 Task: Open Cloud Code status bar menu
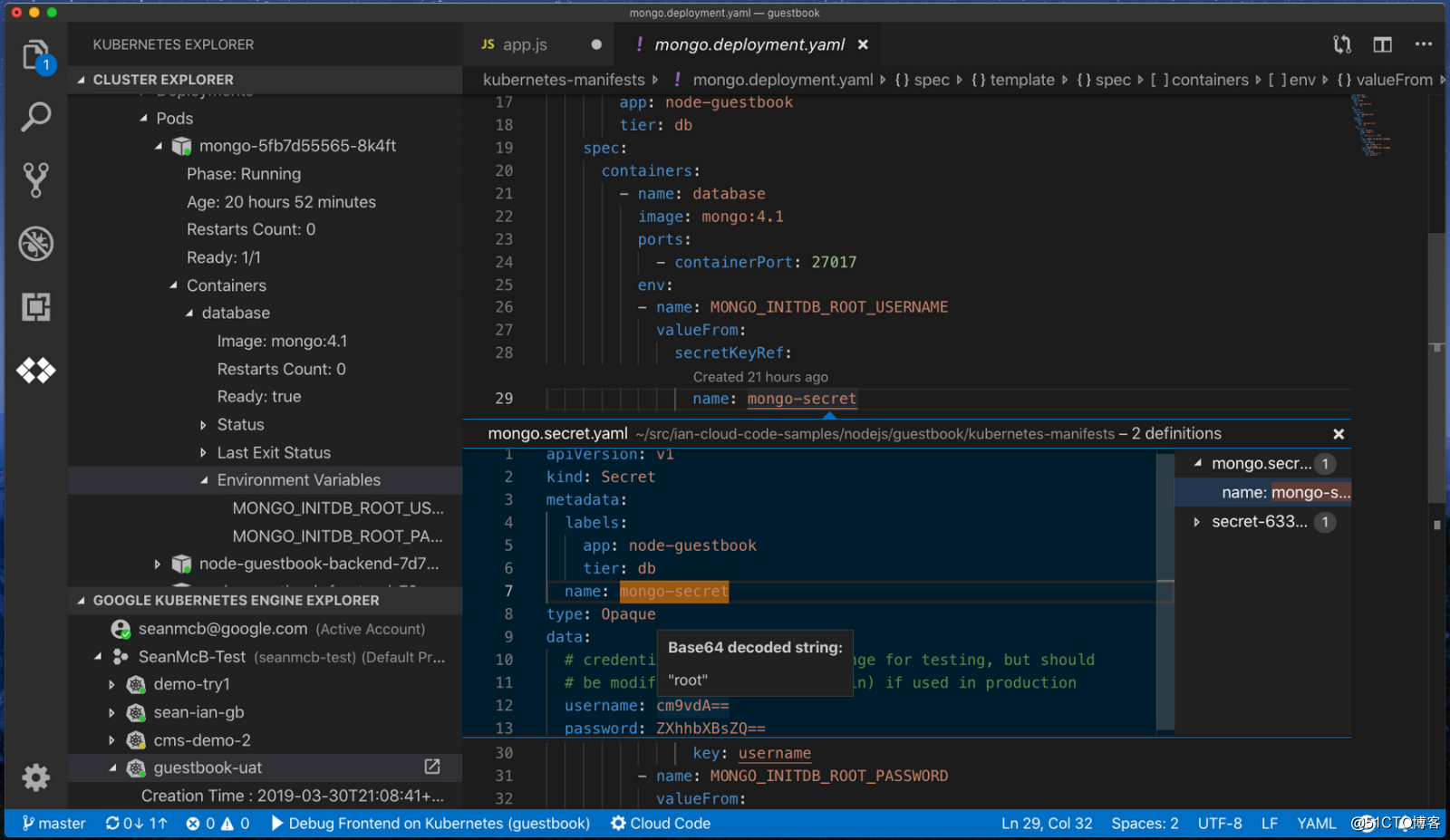point(661,823)
